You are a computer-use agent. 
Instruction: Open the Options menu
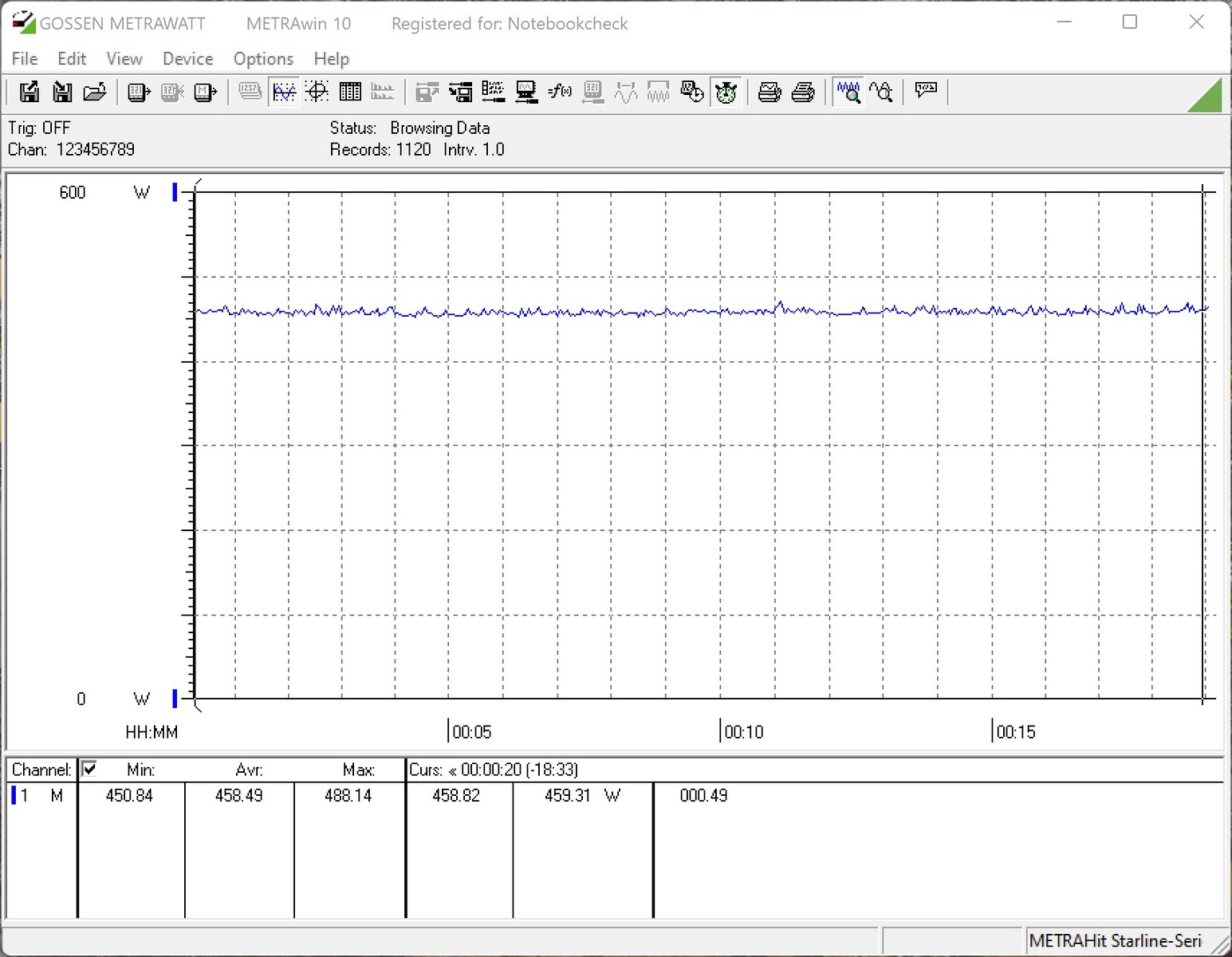[263, 59]
